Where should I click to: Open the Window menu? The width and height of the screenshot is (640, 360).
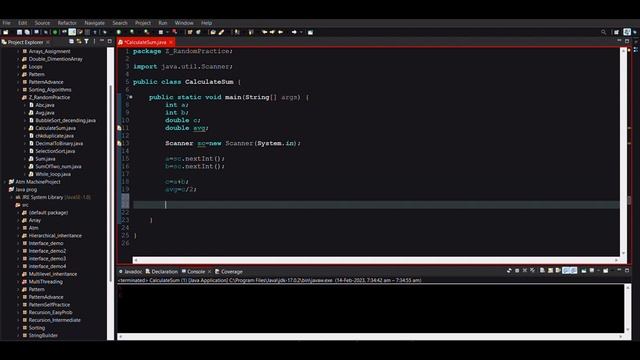click(x=184, y=23)
